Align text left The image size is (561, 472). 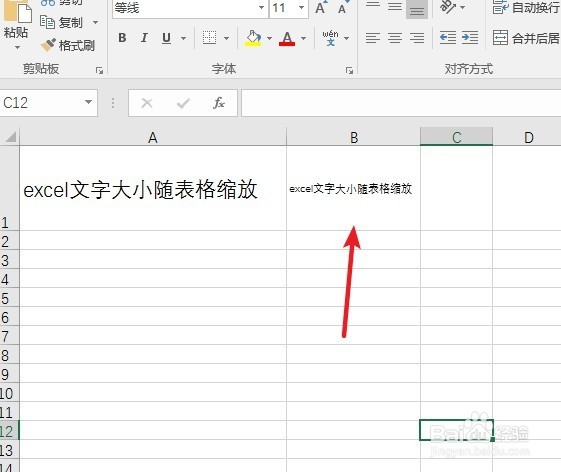click(372, 38)
